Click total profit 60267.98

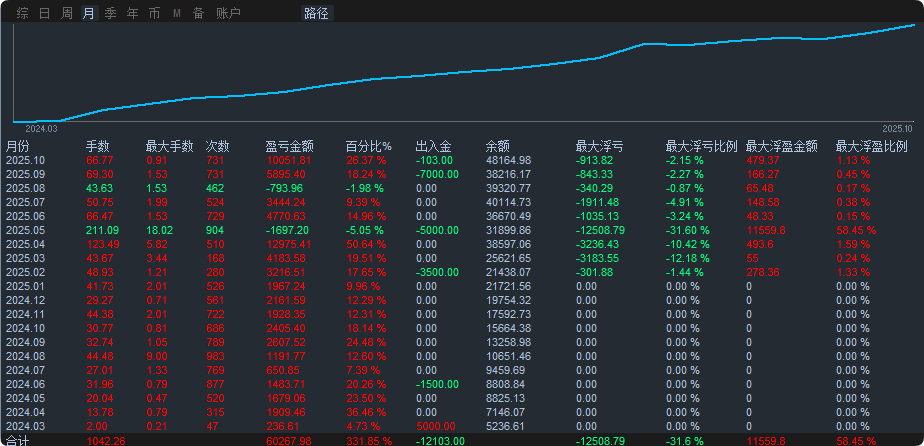(288, 441)
